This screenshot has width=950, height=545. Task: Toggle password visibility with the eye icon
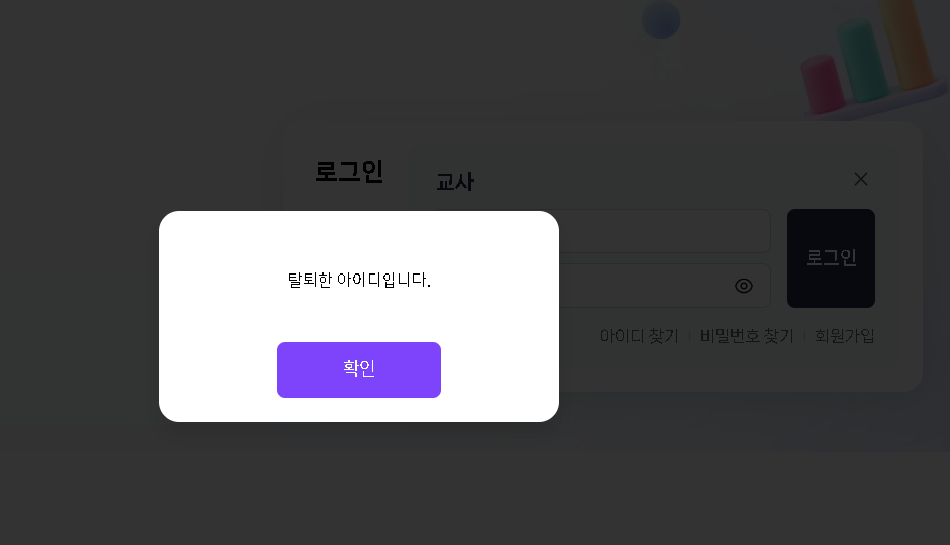744,286
